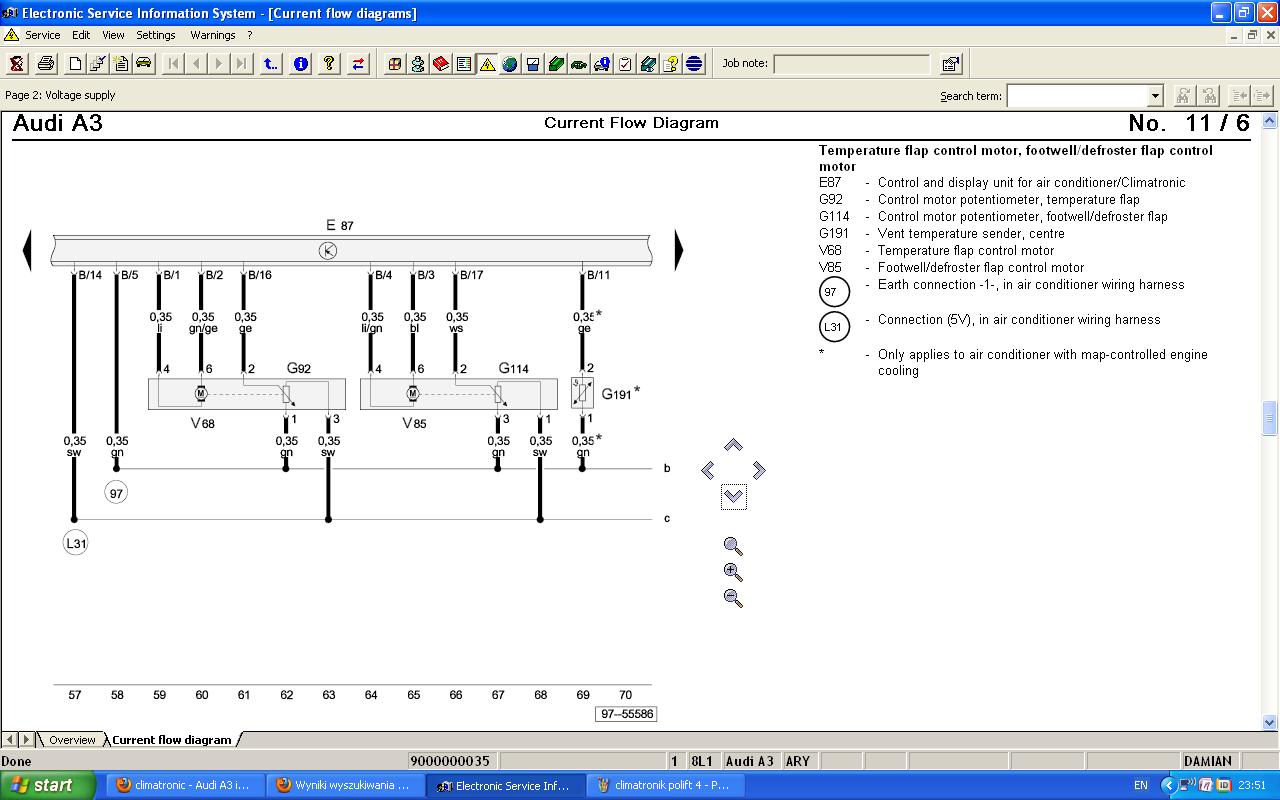Click into the Search term field
Screen dimensions: 1280x800
click(x=1078, y=96)
